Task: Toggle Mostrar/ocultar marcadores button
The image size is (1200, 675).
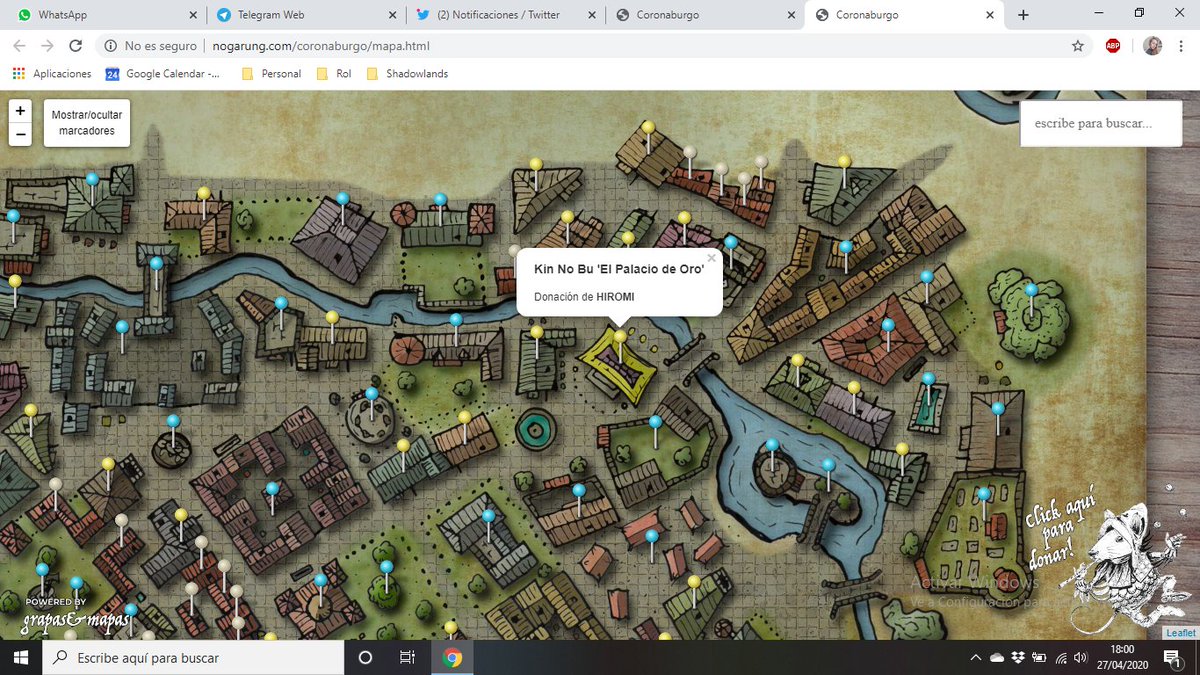Action: [87, 123]
